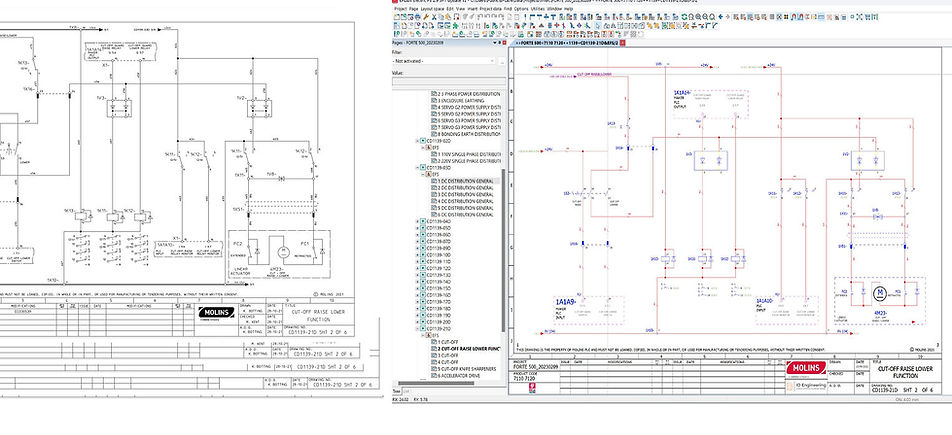This screenshot has width=952, height=435.
Task: Open the Page menu
Action: (413, 9)
